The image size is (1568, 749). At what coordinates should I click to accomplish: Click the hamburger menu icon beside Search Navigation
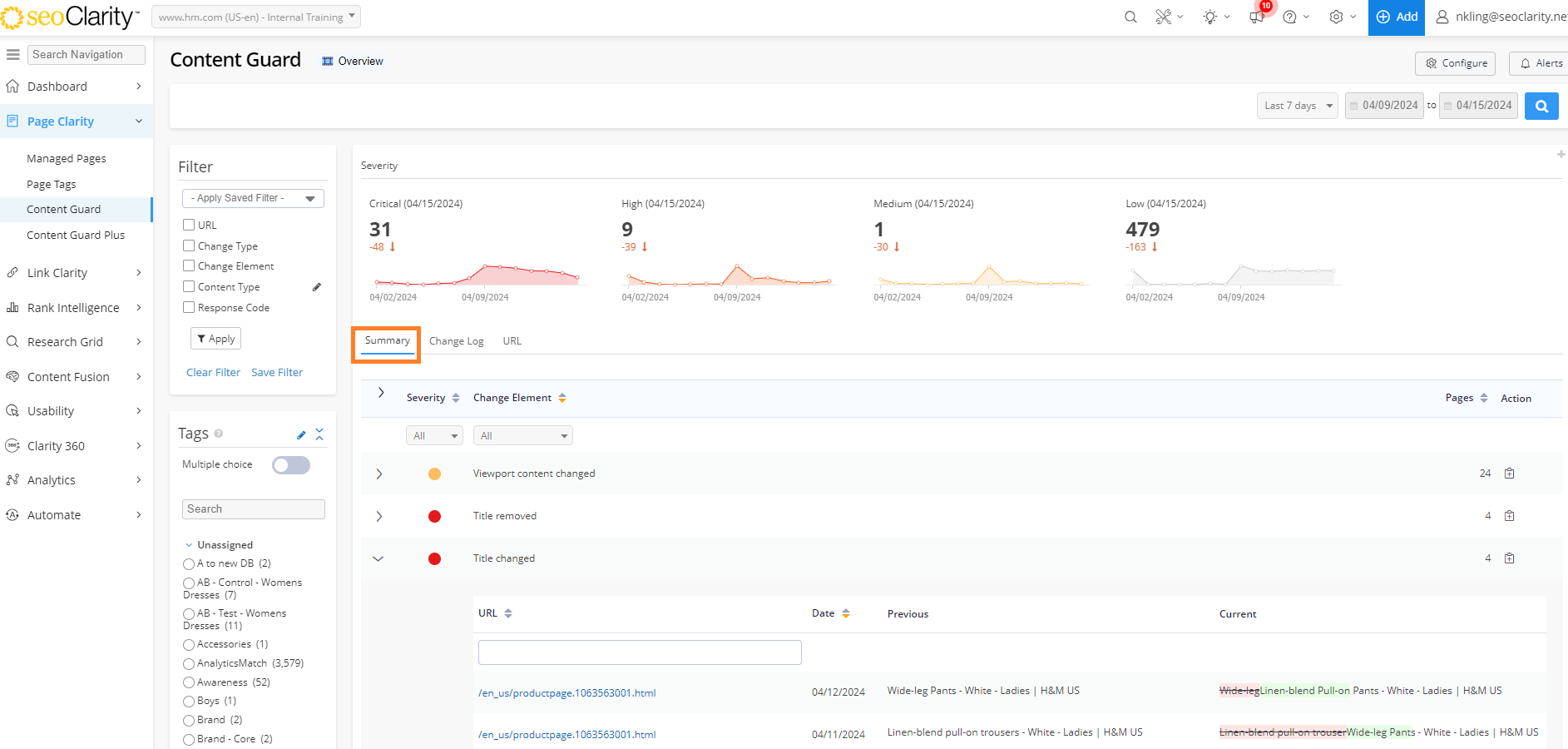tap(12, 55)
